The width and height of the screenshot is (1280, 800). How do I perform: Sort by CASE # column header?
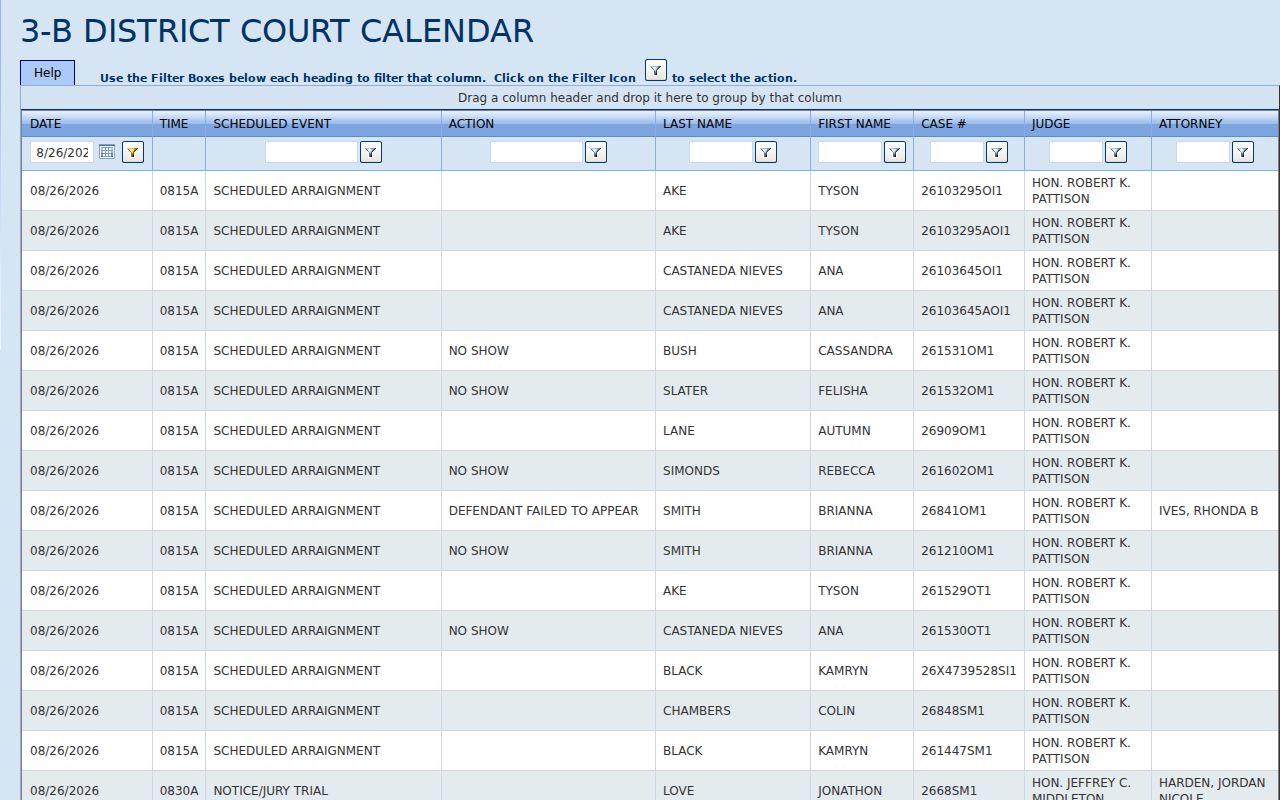(943, 124)
